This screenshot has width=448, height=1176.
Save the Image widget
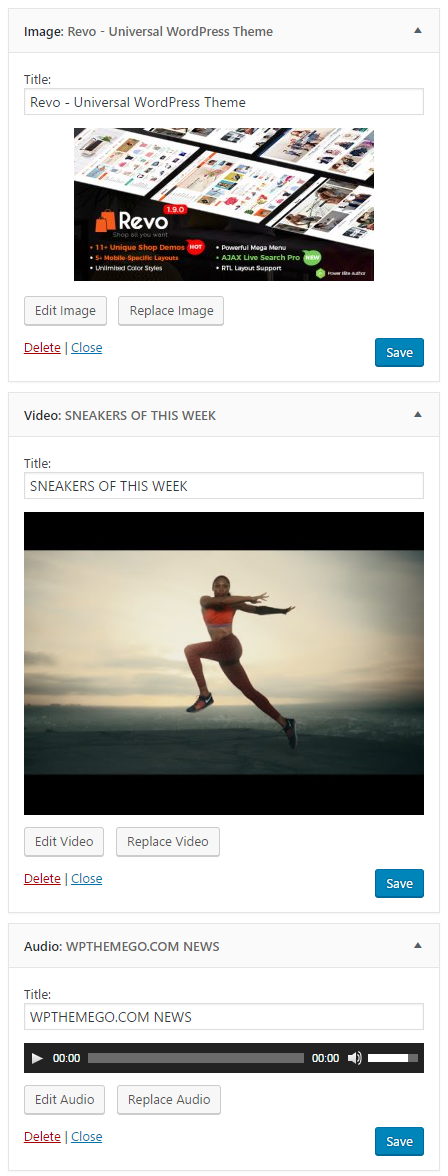pyautogui.click(x=399, y=352)
